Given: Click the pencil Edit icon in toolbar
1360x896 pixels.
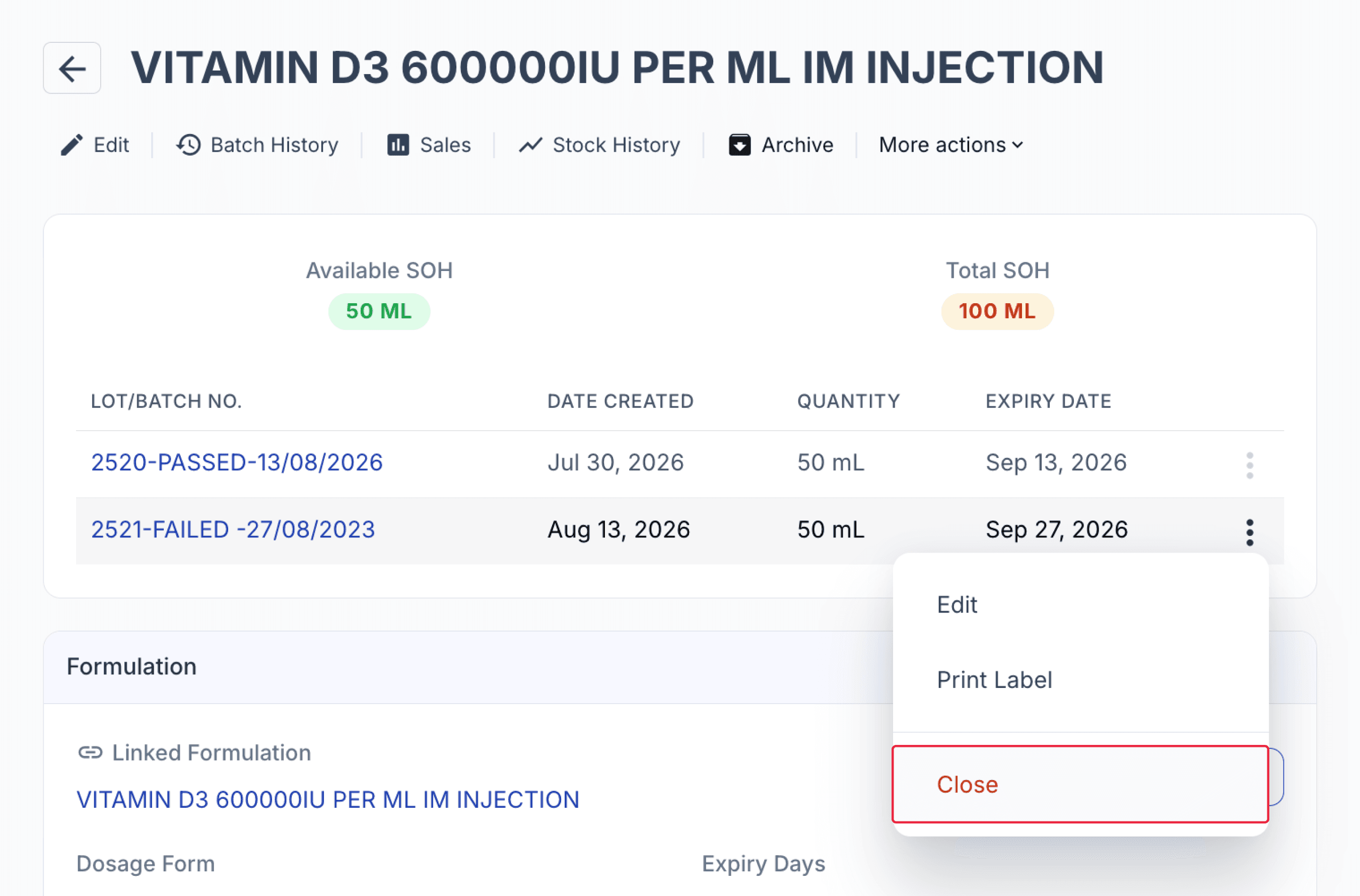Looking at the screenshot, I should pos(72,145).
